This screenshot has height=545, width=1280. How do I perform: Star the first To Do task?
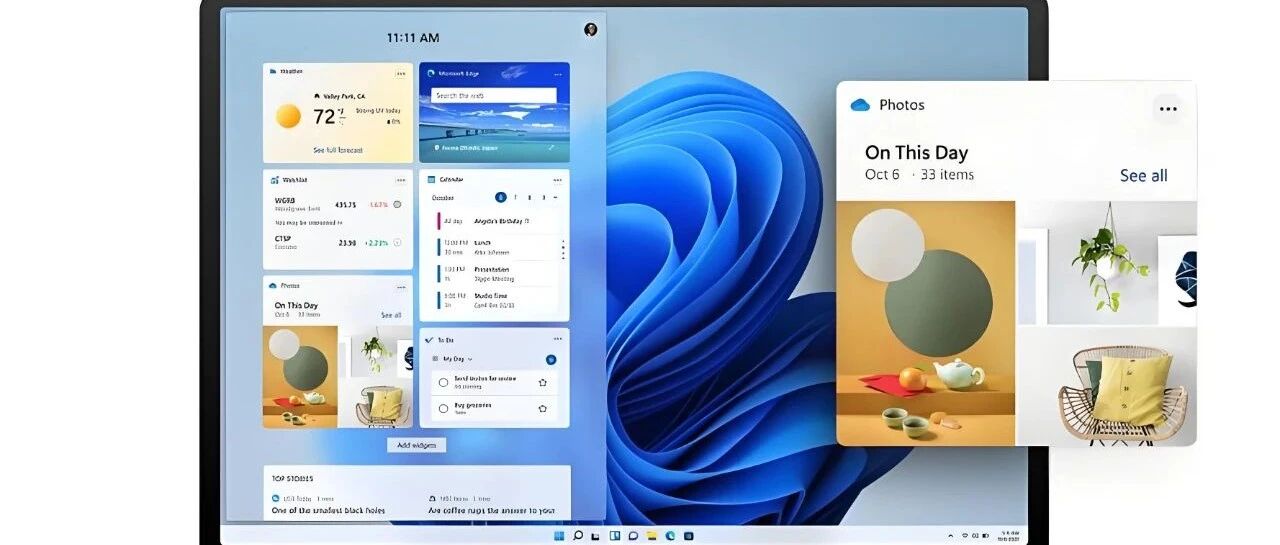tap(543, 382)
